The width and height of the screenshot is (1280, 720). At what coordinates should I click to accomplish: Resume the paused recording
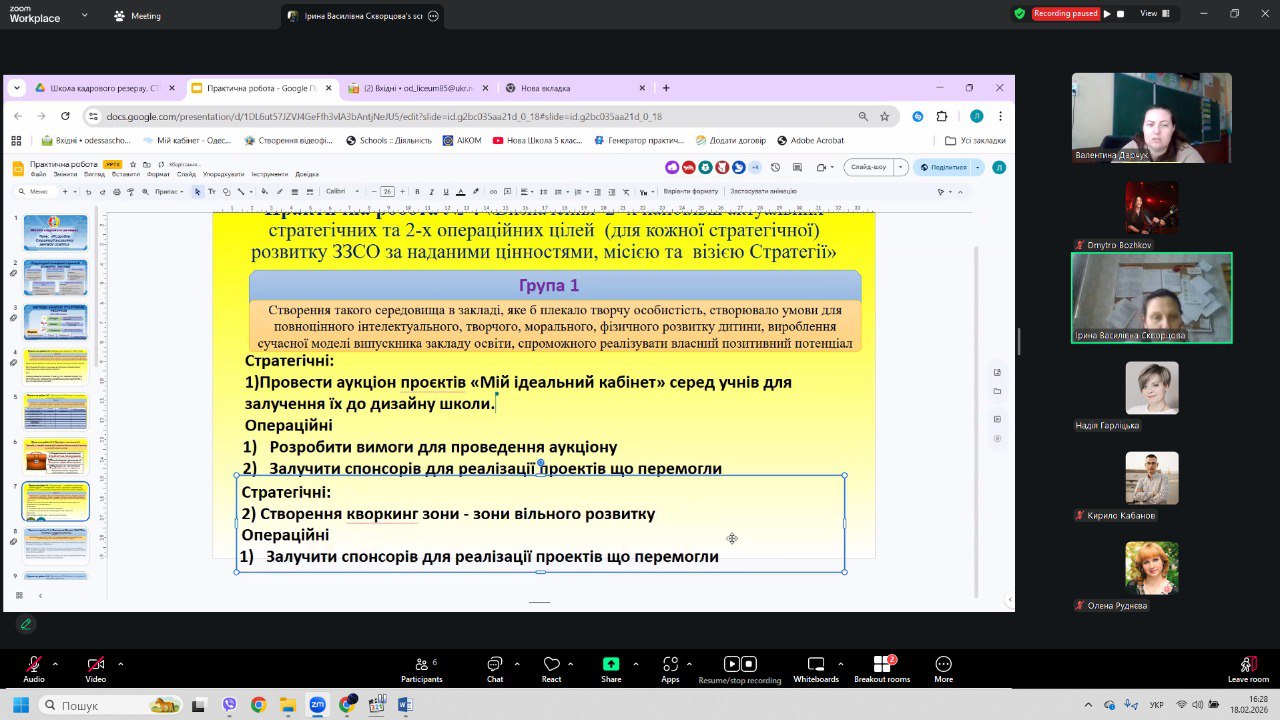click(x=1107, y=14)
